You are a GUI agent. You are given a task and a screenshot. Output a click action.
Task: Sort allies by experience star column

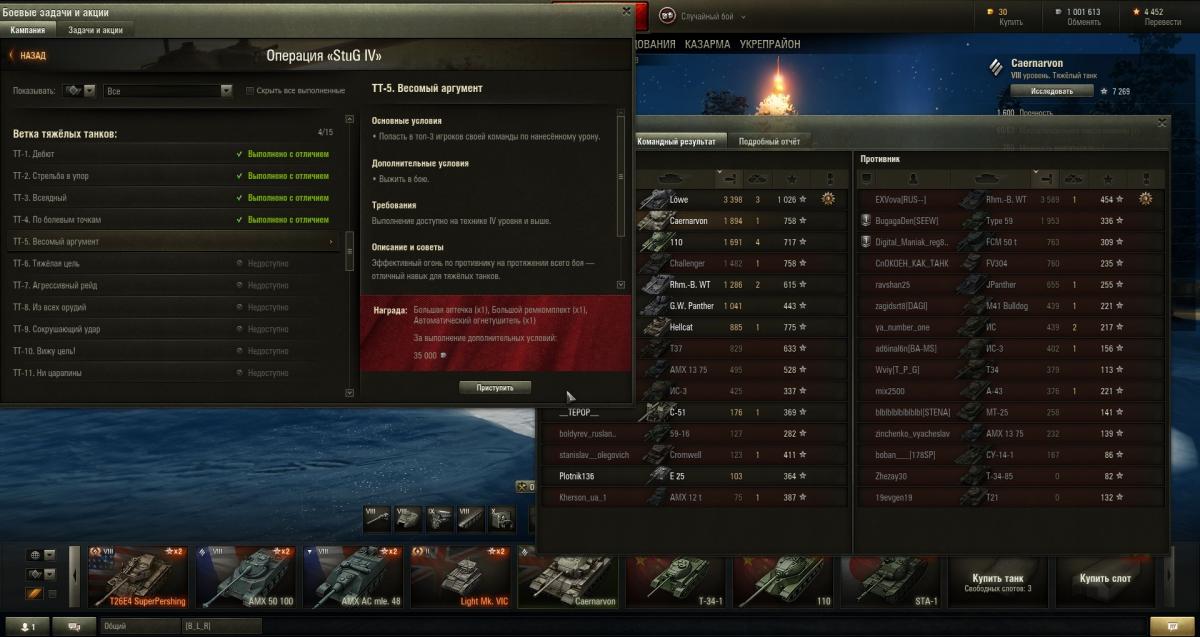791,178
